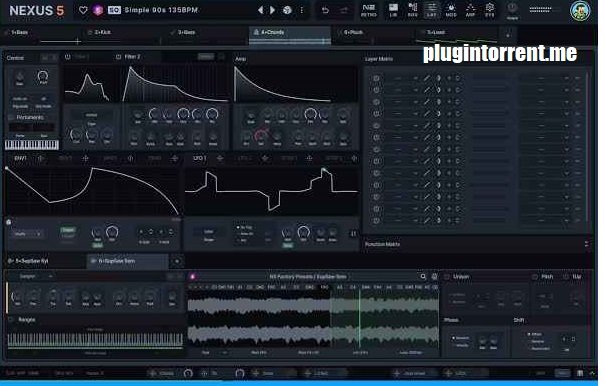Image resolution: width=605 pixels, height=386 pixels.
Task: Toggle the Unison power switch
Action: tap(447, 277)
